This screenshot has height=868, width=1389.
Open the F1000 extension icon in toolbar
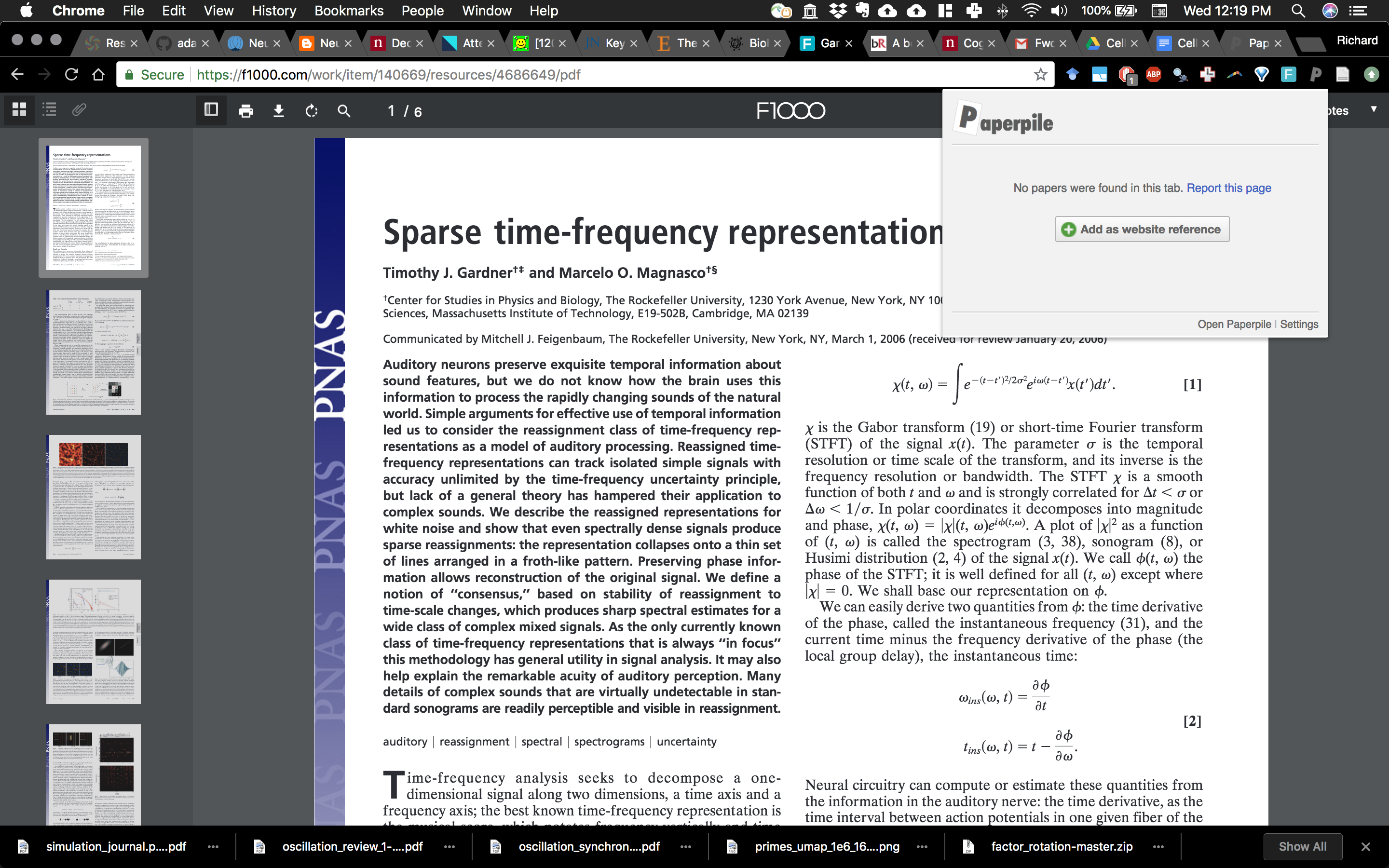[1288, 75]
